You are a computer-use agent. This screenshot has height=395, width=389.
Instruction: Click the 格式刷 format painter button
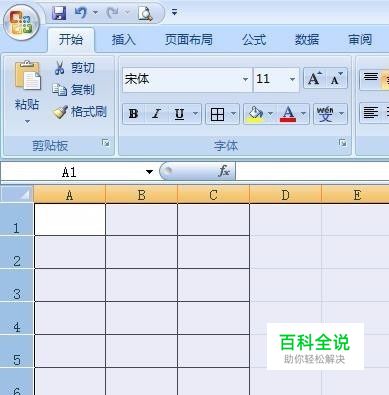point(80,112)
